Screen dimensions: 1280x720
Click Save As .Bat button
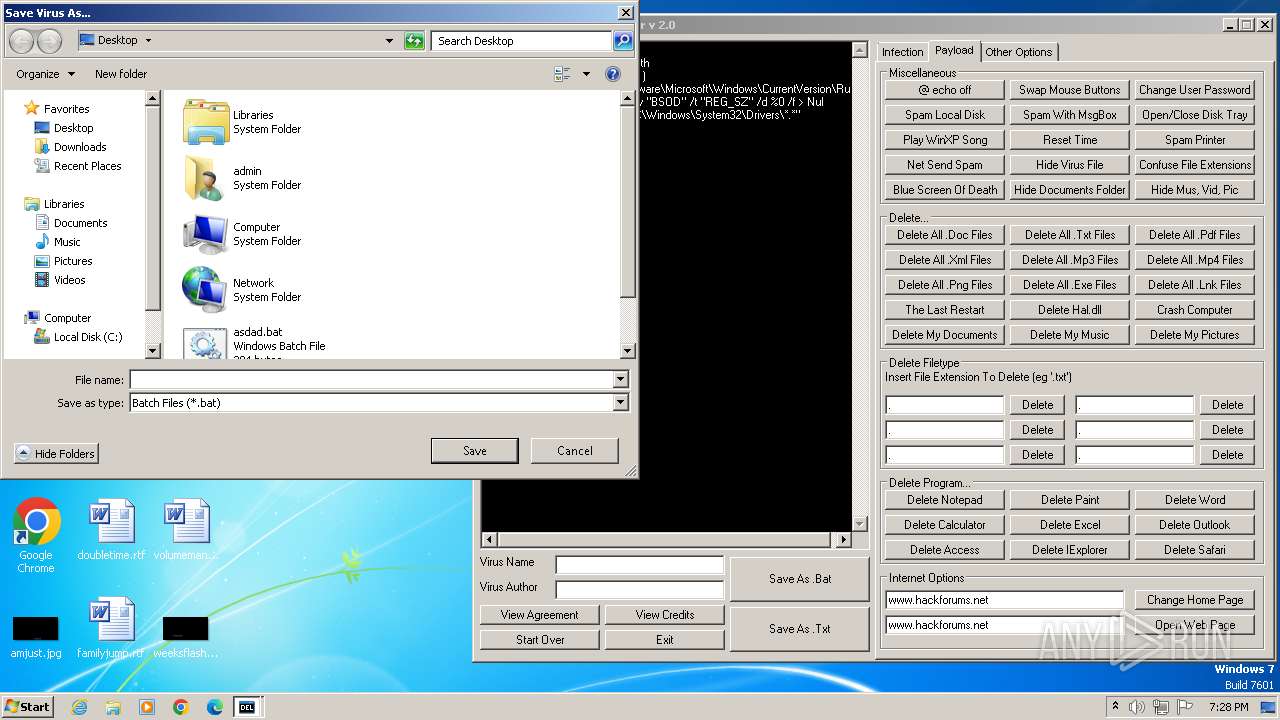[800, 579]
